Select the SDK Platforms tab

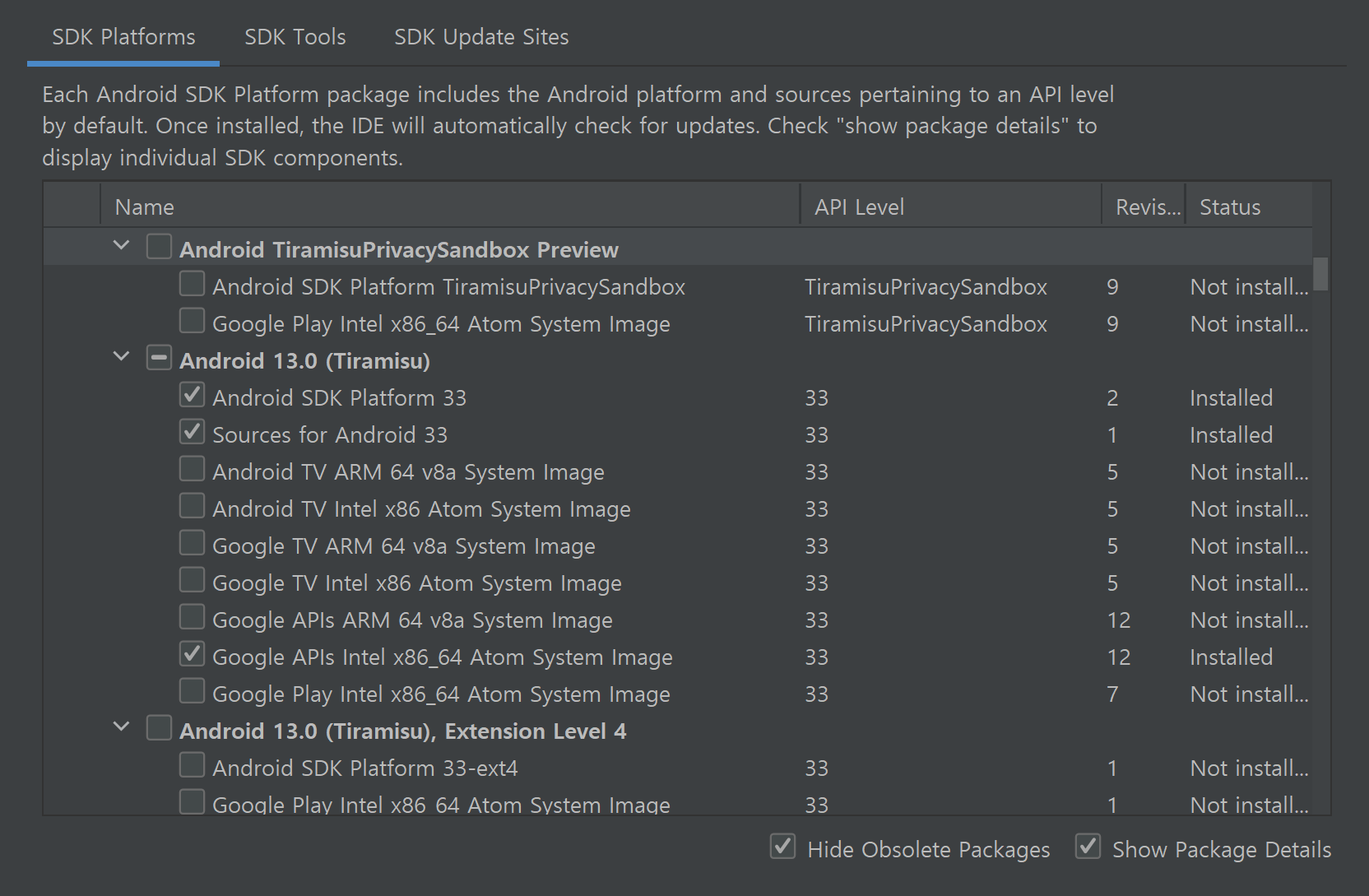[123, 37]
